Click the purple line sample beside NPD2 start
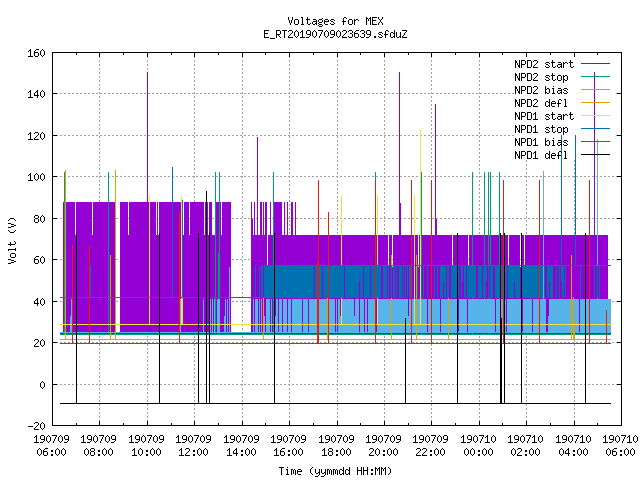The height and width of the screenshot is (480, 640). 596,64
